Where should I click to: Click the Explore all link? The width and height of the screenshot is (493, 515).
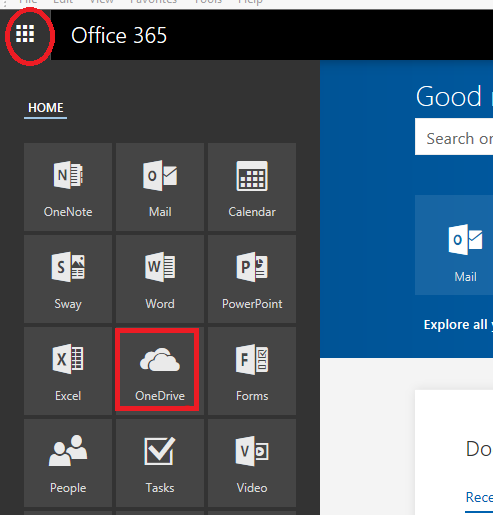pos(458,325)
